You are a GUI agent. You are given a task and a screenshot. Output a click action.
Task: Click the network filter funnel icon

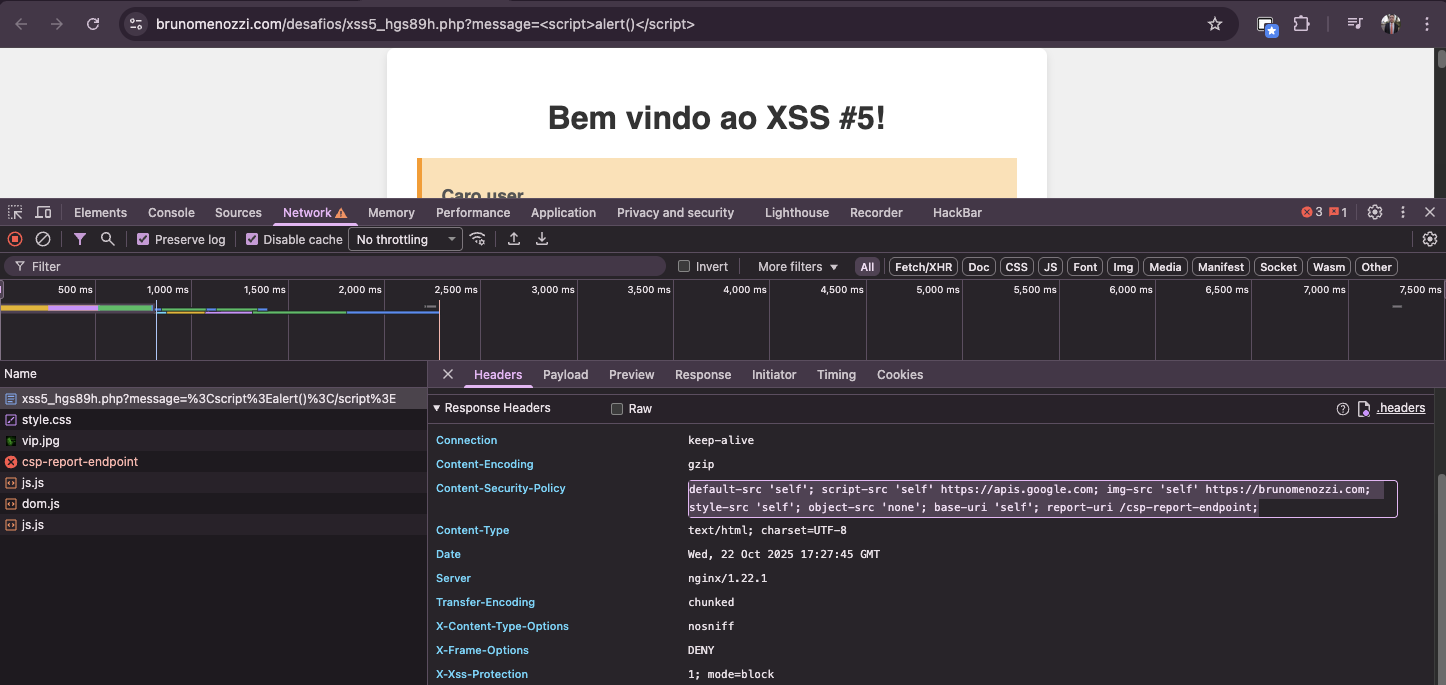coord(79,239)
